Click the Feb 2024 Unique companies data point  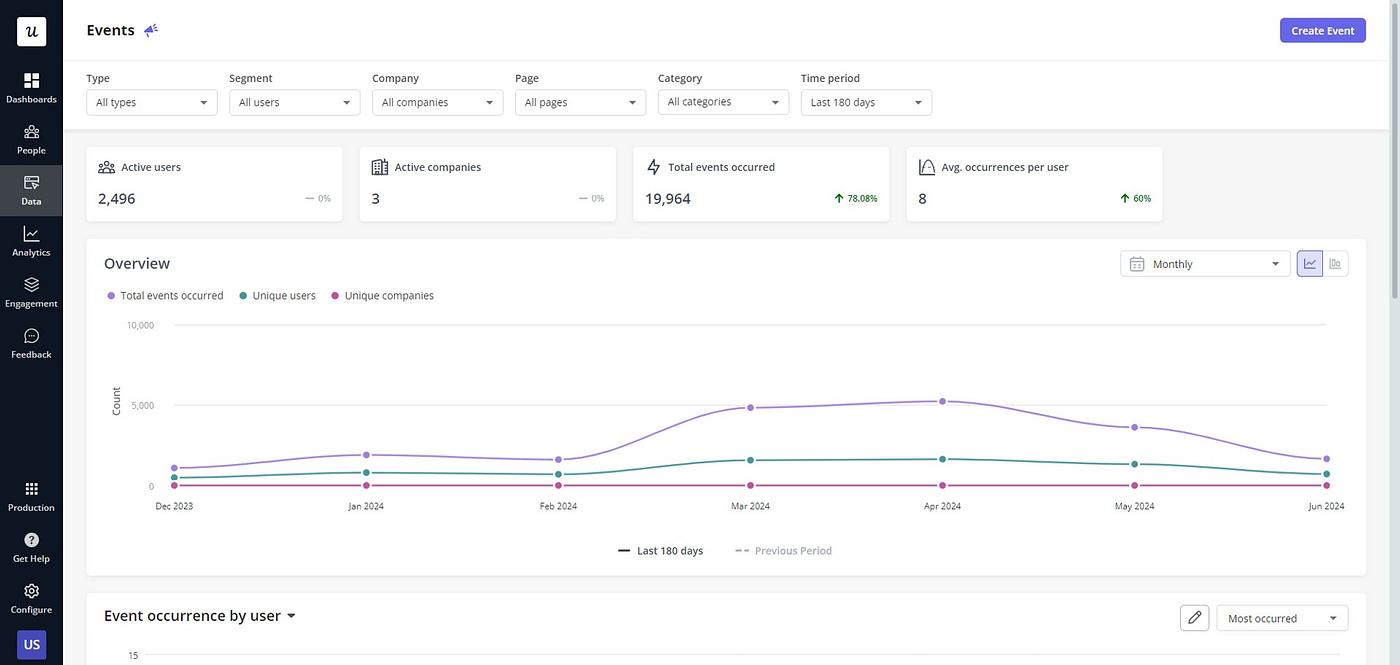(x=558, y=486)
